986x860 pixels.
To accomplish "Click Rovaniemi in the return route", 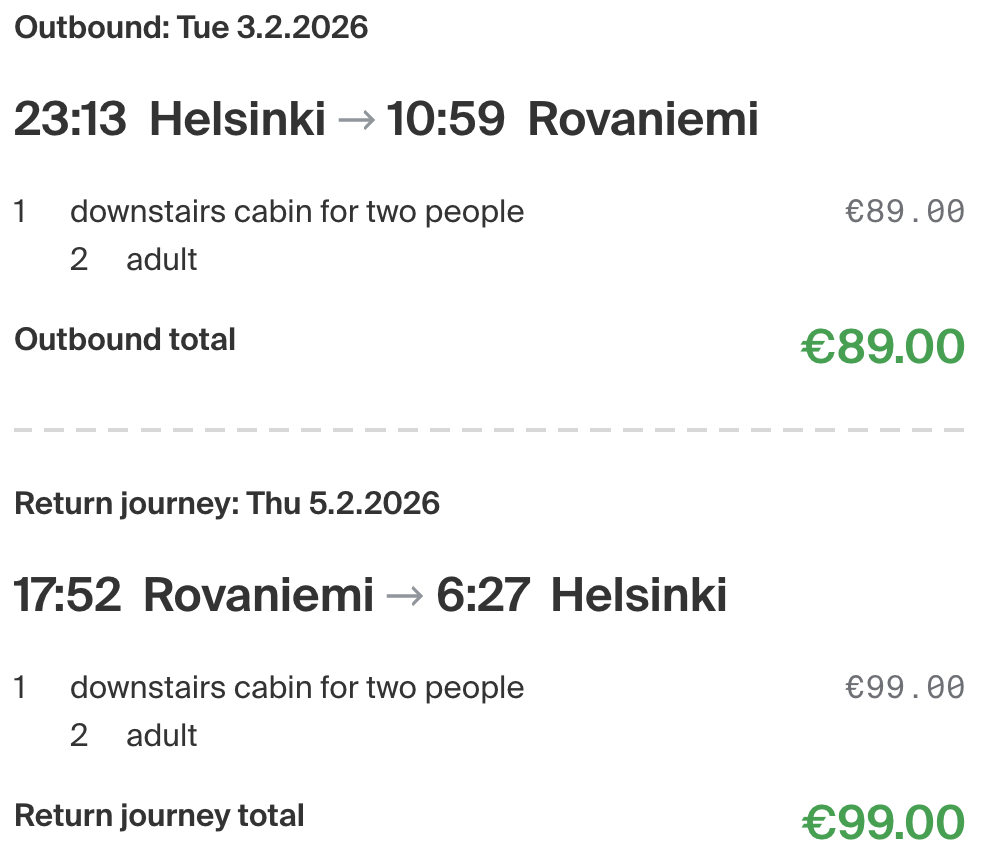I will click(258, 596).
